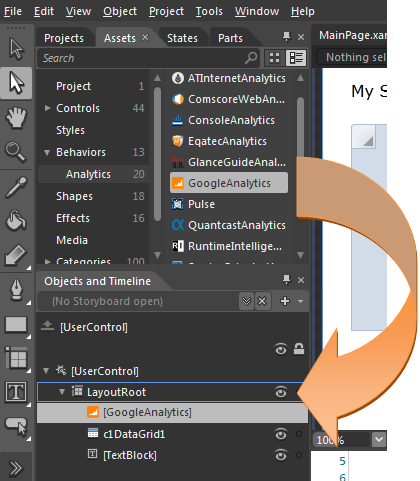The width and height of the screenshot is (420, 481).
Task: Open the Object menu
Action: [x=120, y=11]
